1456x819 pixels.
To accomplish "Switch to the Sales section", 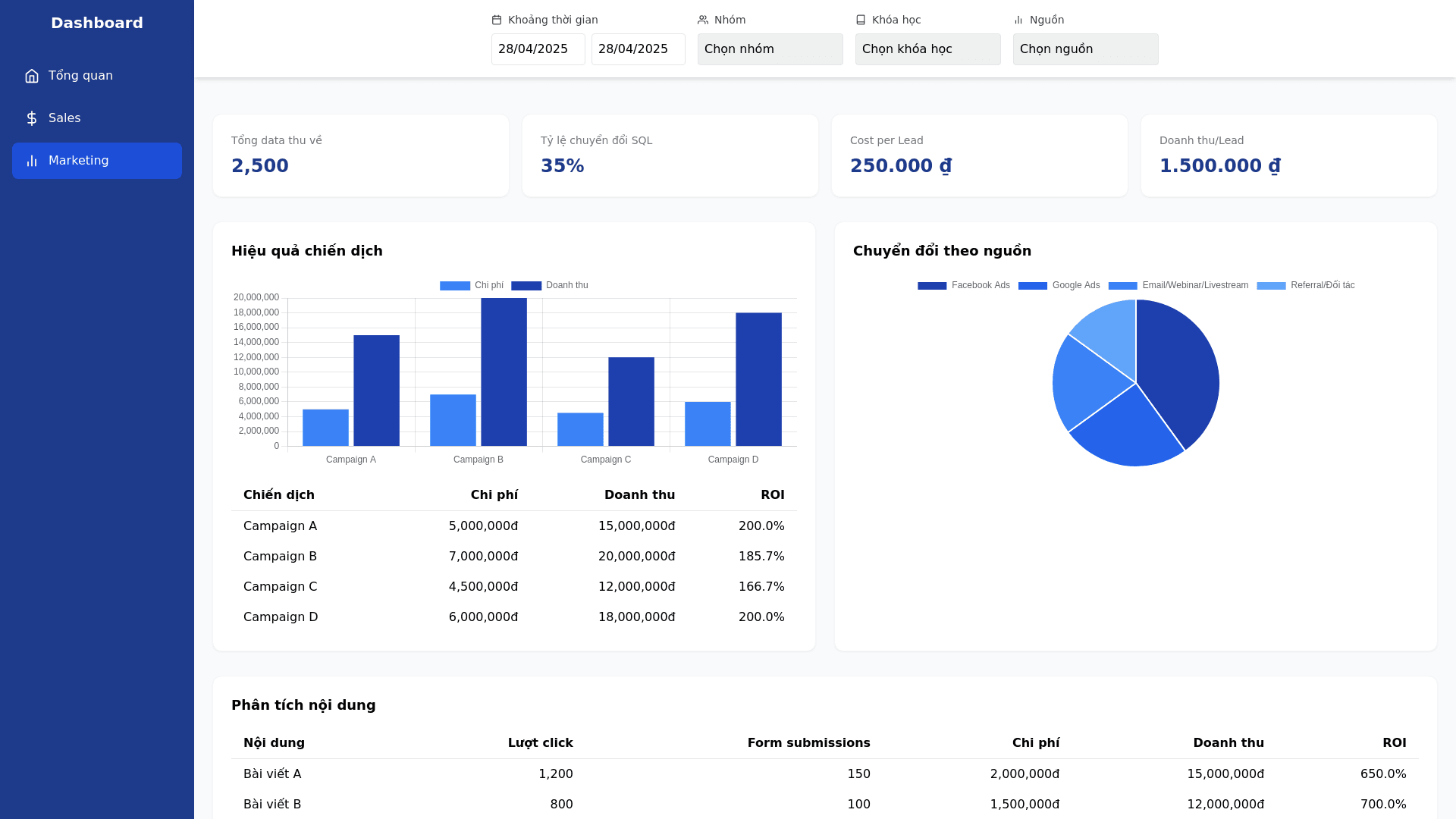I will pyautogui.click(x=64, y=118).
